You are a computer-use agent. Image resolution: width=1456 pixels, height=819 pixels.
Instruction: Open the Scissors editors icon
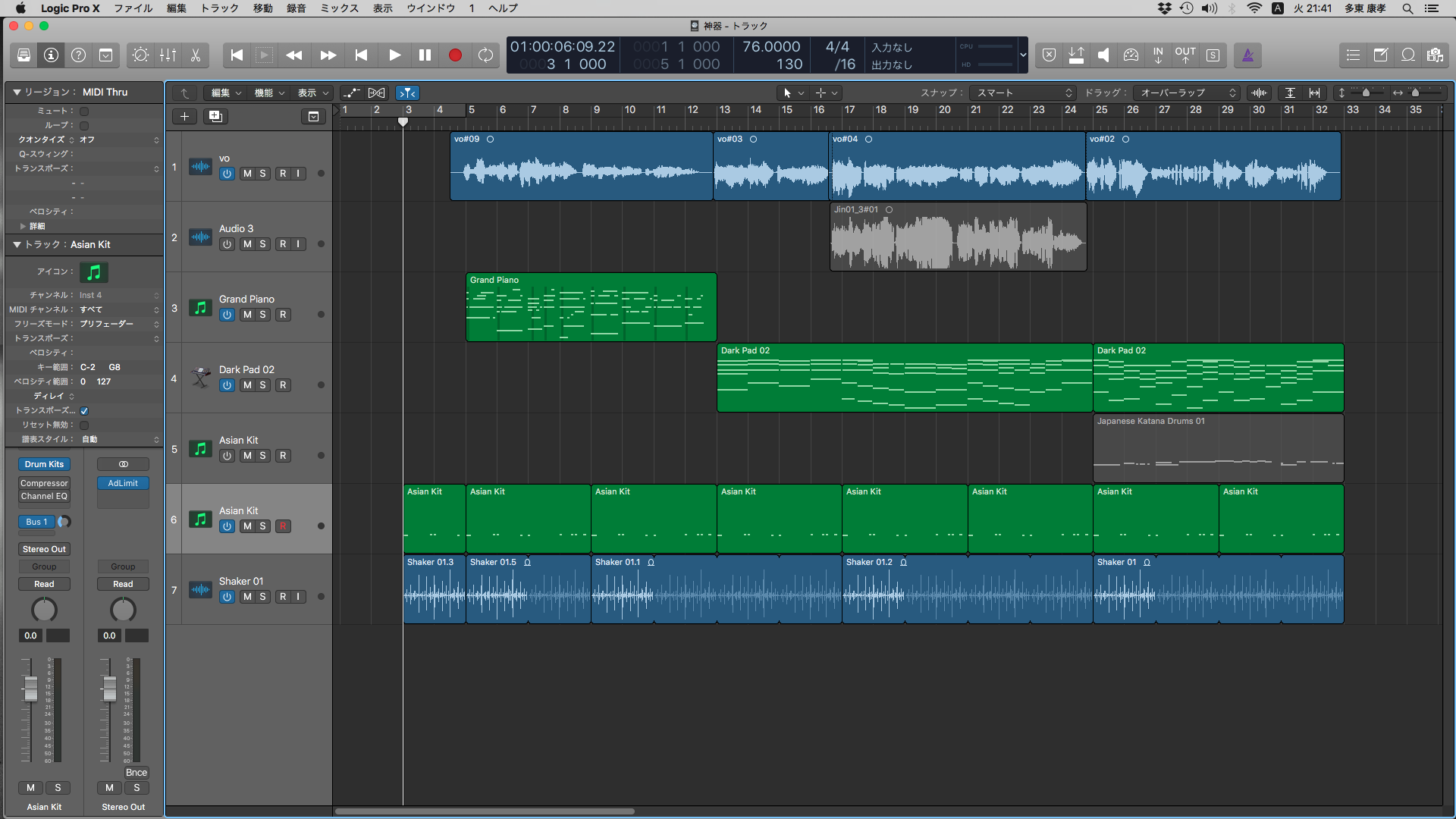(x=195, y=55)
